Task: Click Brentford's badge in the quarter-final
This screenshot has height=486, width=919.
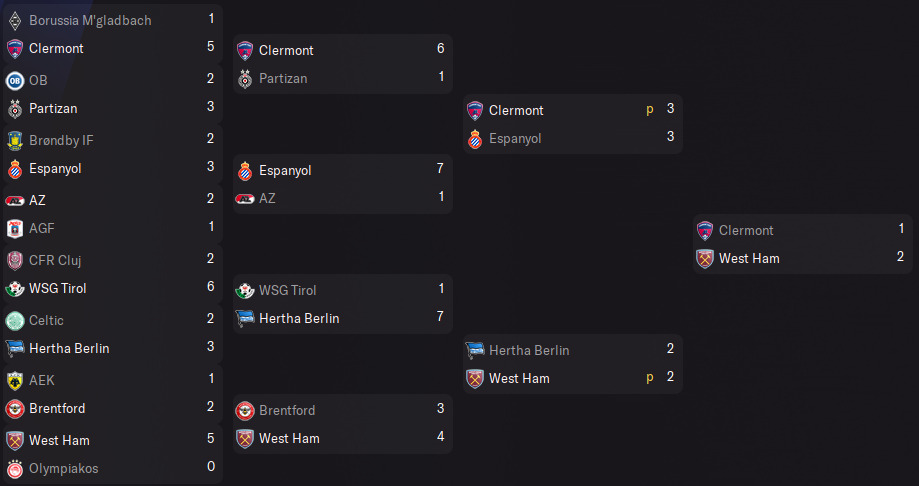Action: pyautogui.click(x=244, y=411)
